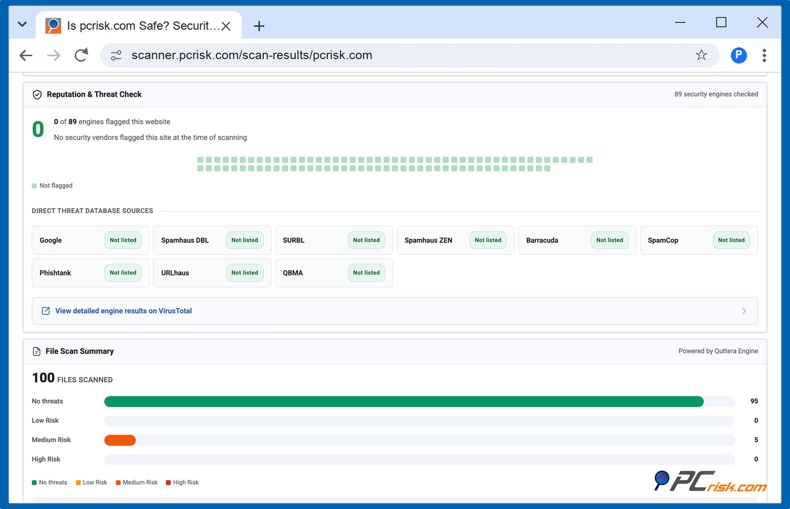Screen dimensions: 790x509
Task: Select the Is pcrisk.com Safe tab
Action: (x=139, y=25)
